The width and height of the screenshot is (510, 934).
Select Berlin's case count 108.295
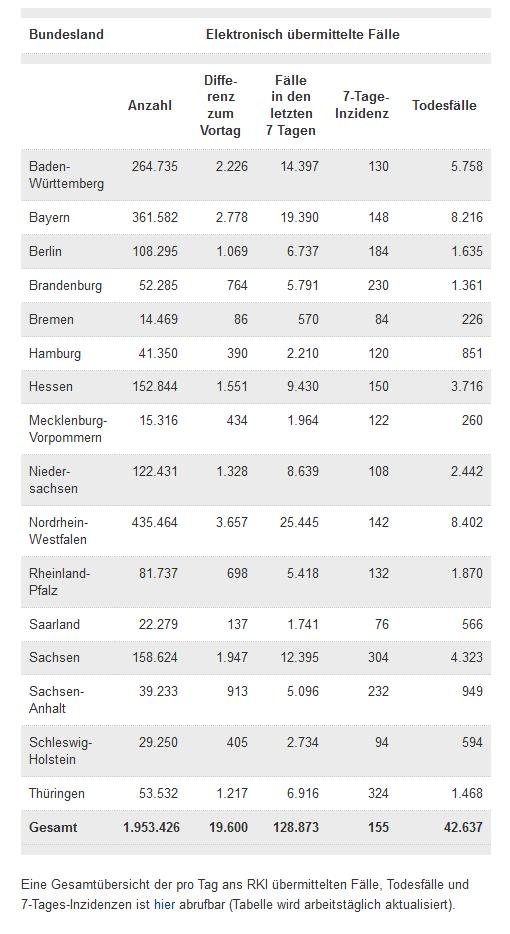(x=155, y=251)
